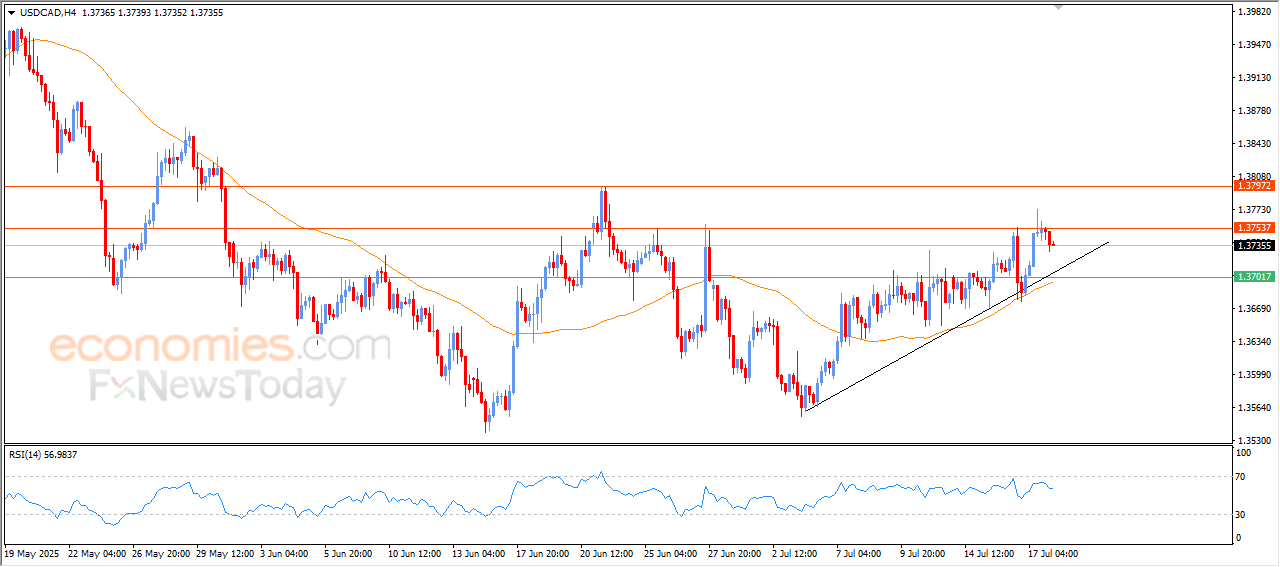This screenshot has width=1280, height=567.
Task: Click the 1.35640 price axis value
Action: point(1253,408)
